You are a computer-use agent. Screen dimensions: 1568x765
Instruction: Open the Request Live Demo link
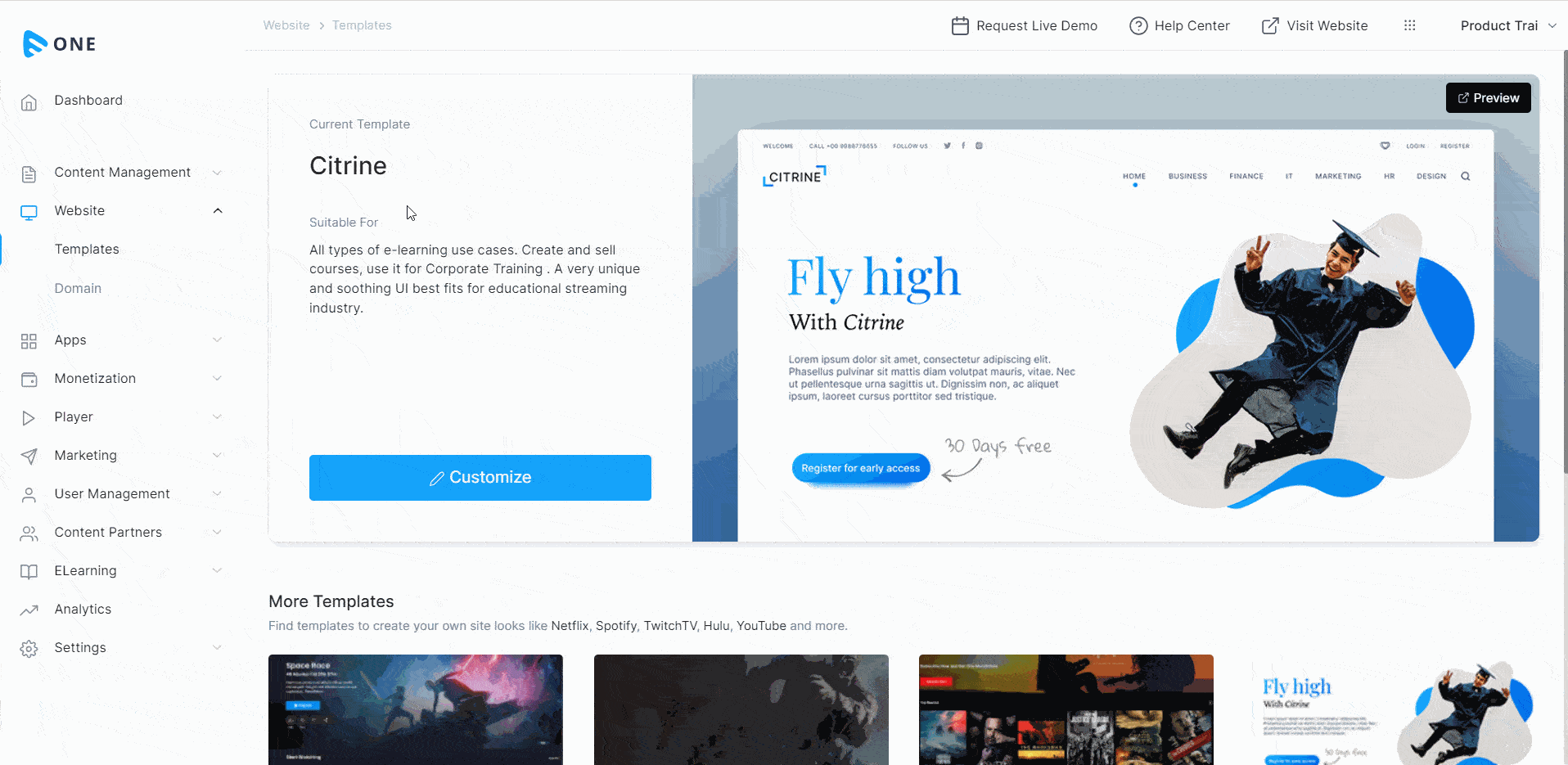tap(1024, 26)
